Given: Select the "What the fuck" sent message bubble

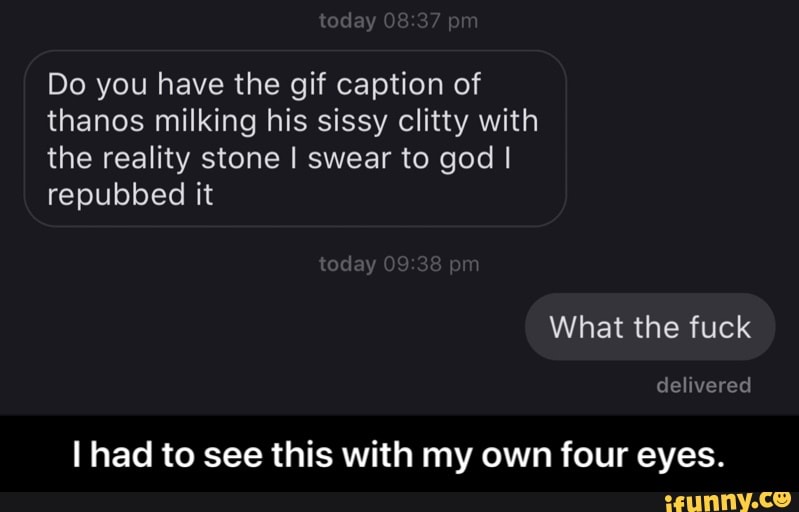Looking at the screenshot, I should tap(650, 327).
